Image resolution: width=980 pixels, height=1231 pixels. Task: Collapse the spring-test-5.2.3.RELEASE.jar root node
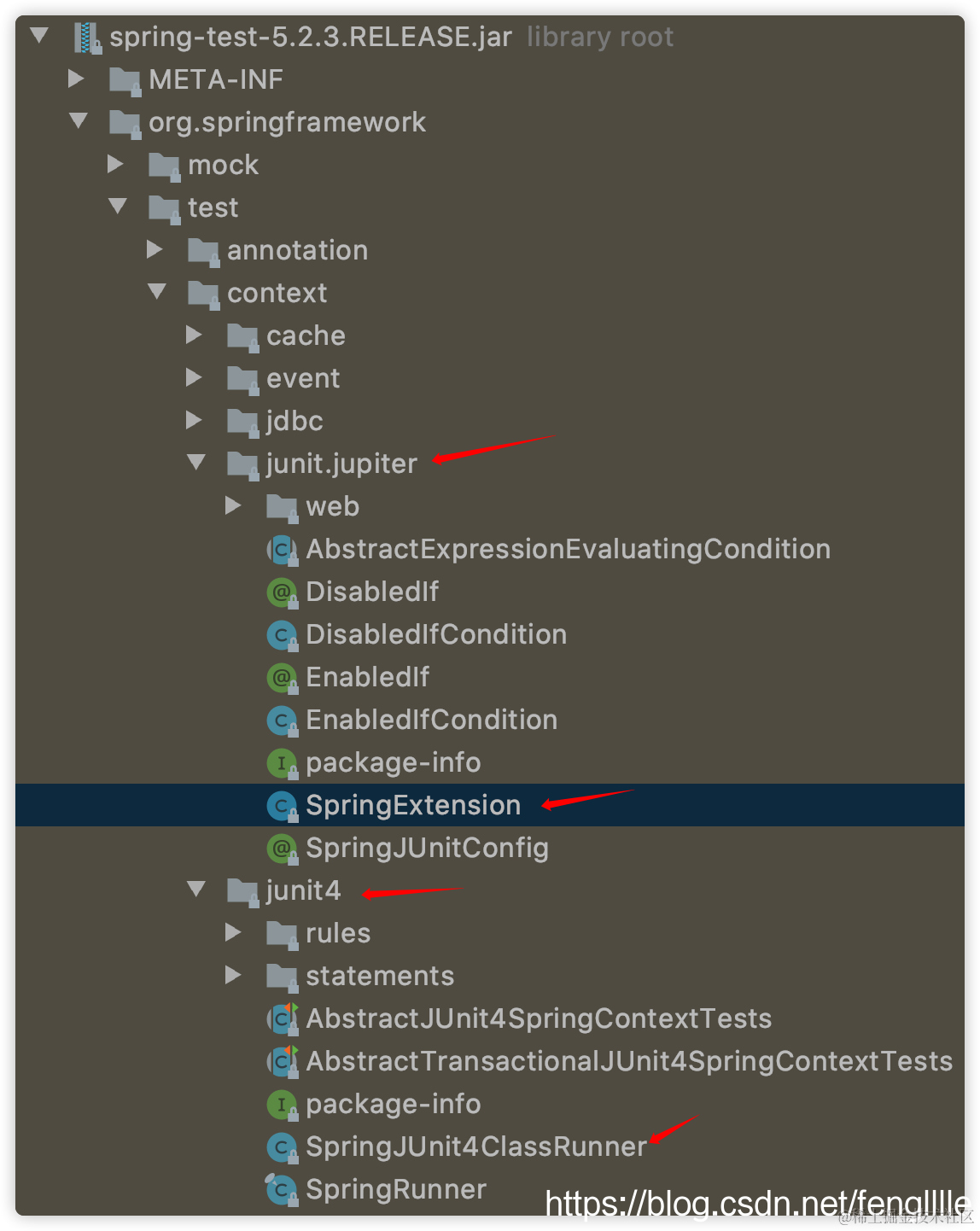39,36
